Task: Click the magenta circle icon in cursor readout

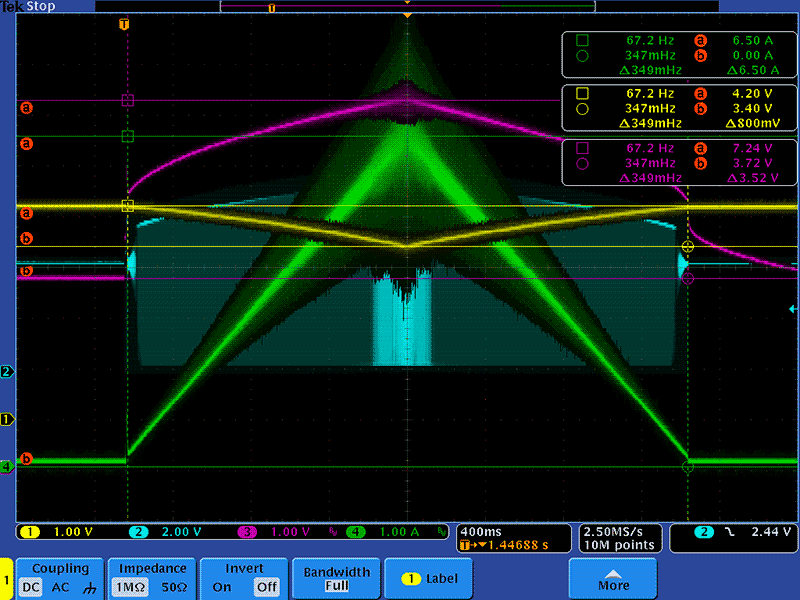Action: pos(582,163)
